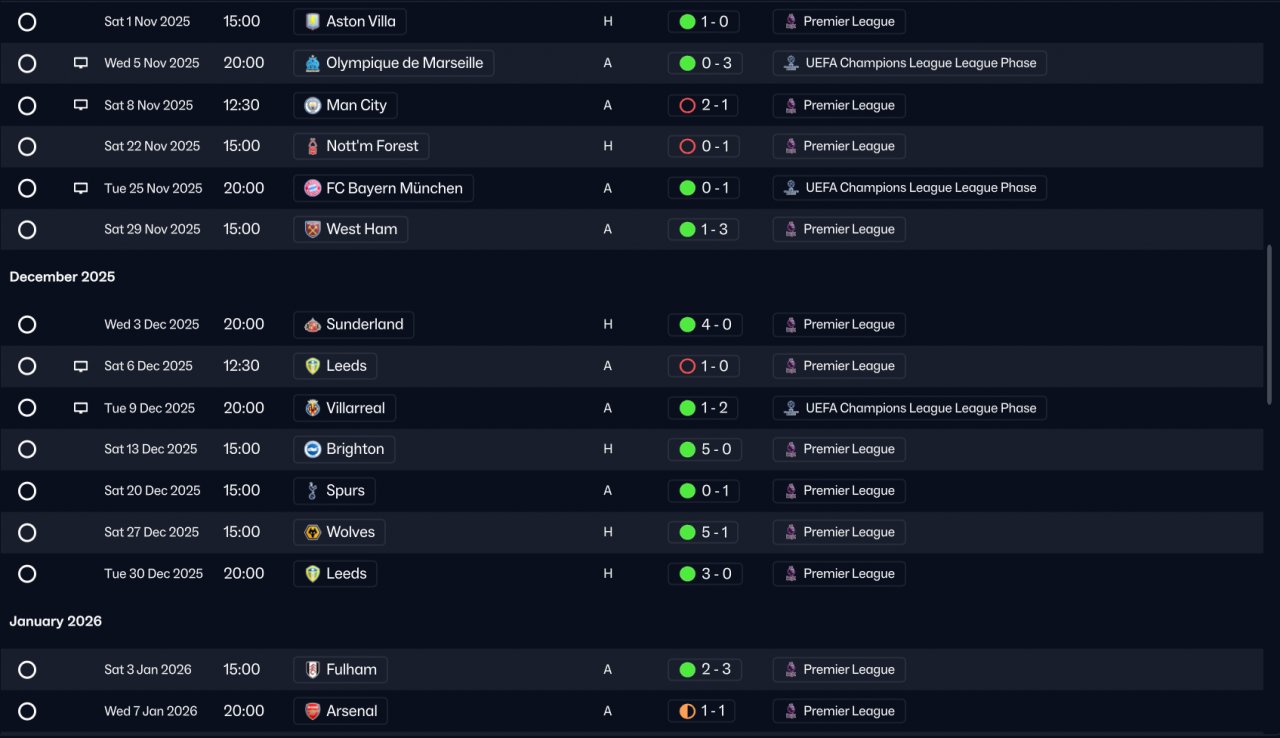Open the 2 - 1 Man City result
The image size is (1280, 738).
705,105
